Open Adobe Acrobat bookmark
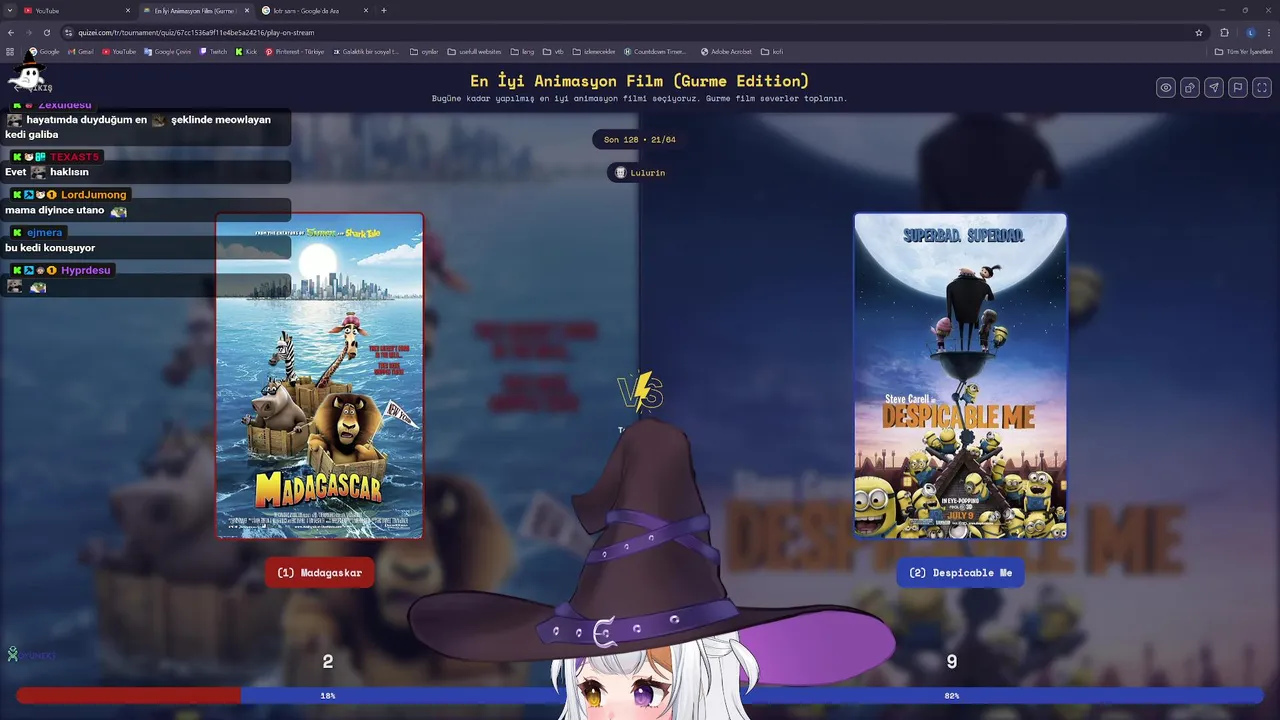 point(726,51)
